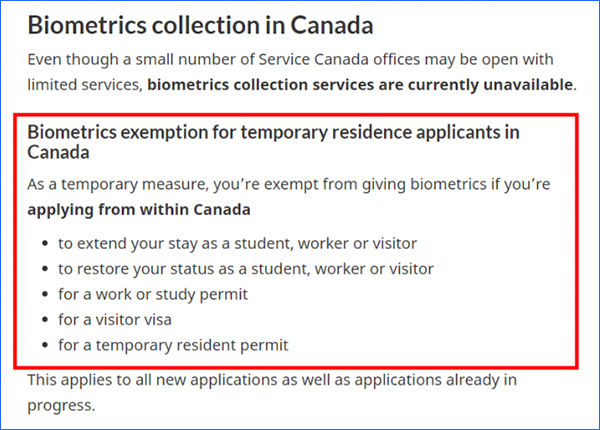This screenshot has width=600, height=430.
Task: Select the bold phrase applying from within Canada
Action: coord(139,210)
